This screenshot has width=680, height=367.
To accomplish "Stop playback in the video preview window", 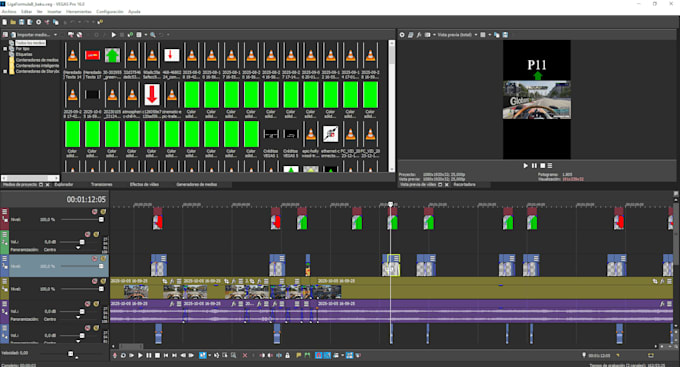I will pyautogui.click(x=542, y=166).
